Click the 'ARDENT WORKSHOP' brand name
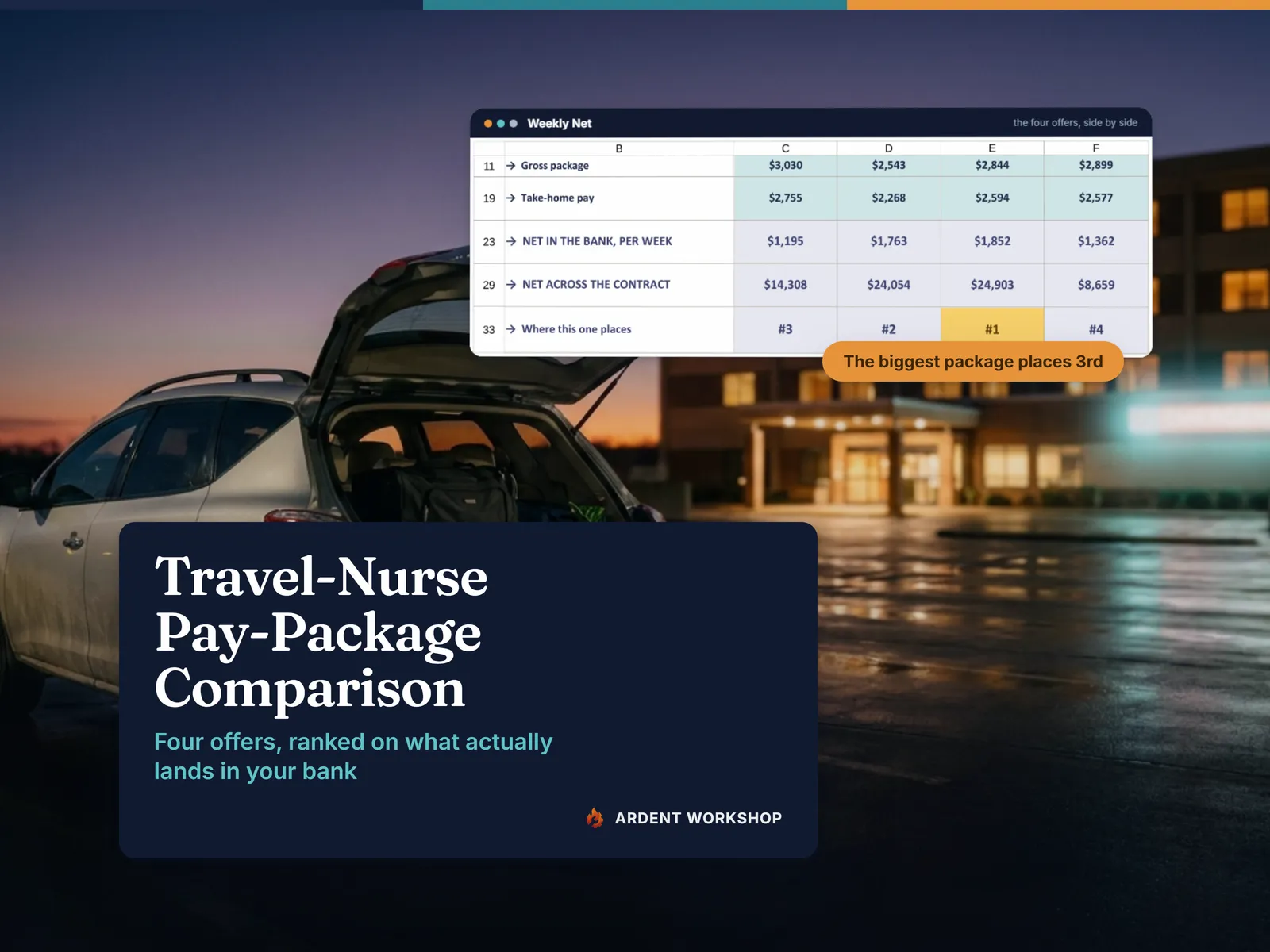 698,818
